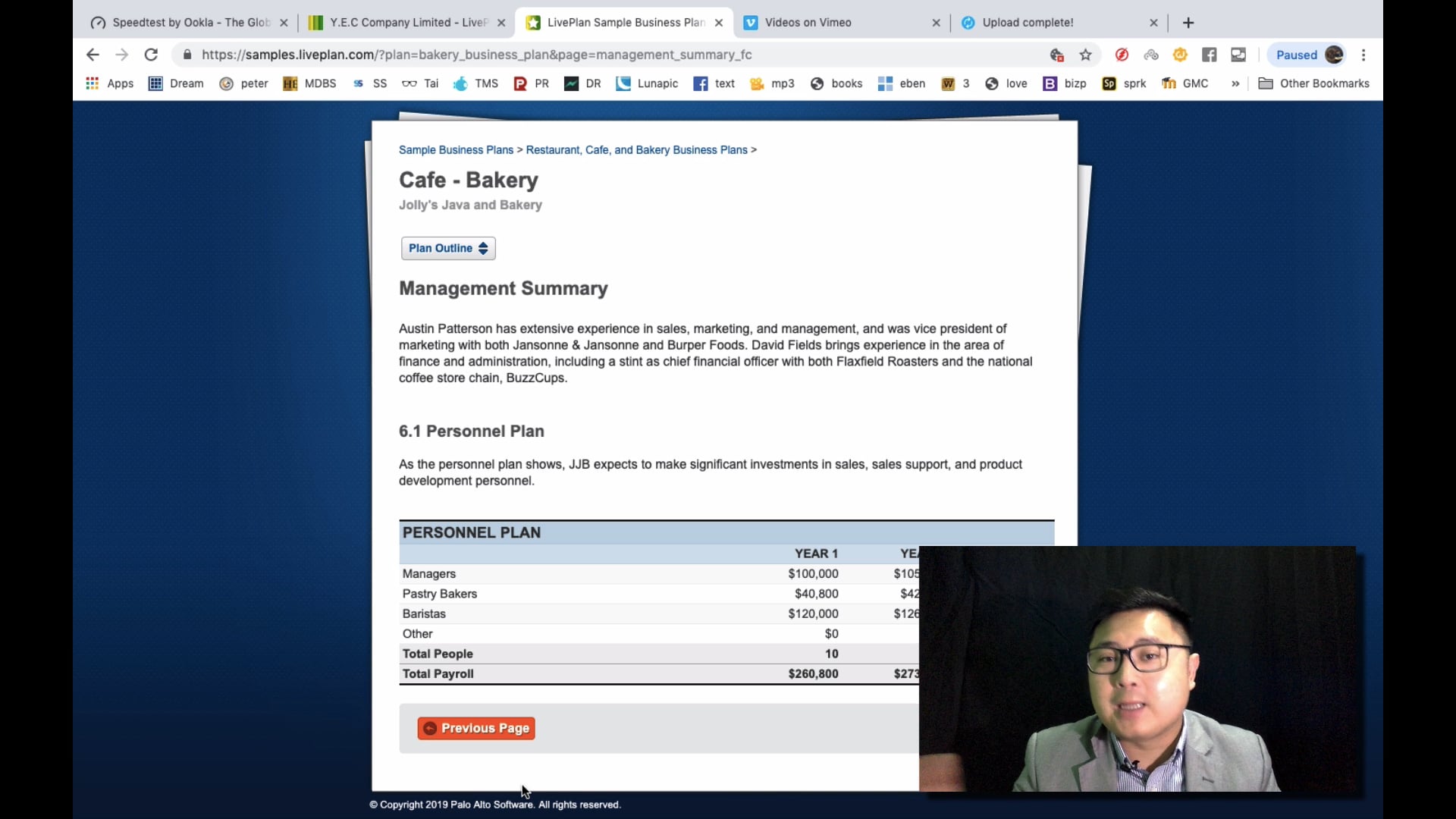The width and height of the screenshot is (1456, 819).
Task: Open the Lunapic bookmark
Action: pos(647,83)
